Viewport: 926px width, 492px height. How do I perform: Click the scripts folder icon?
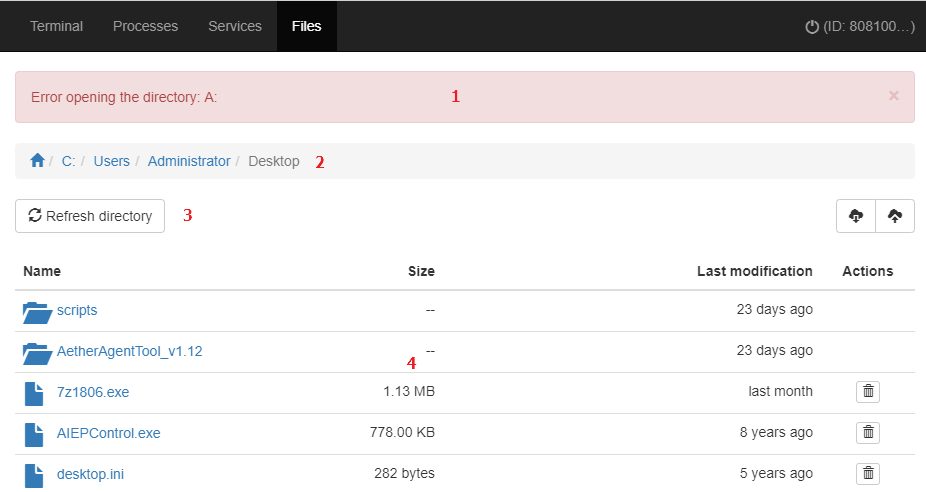(37, 312)
